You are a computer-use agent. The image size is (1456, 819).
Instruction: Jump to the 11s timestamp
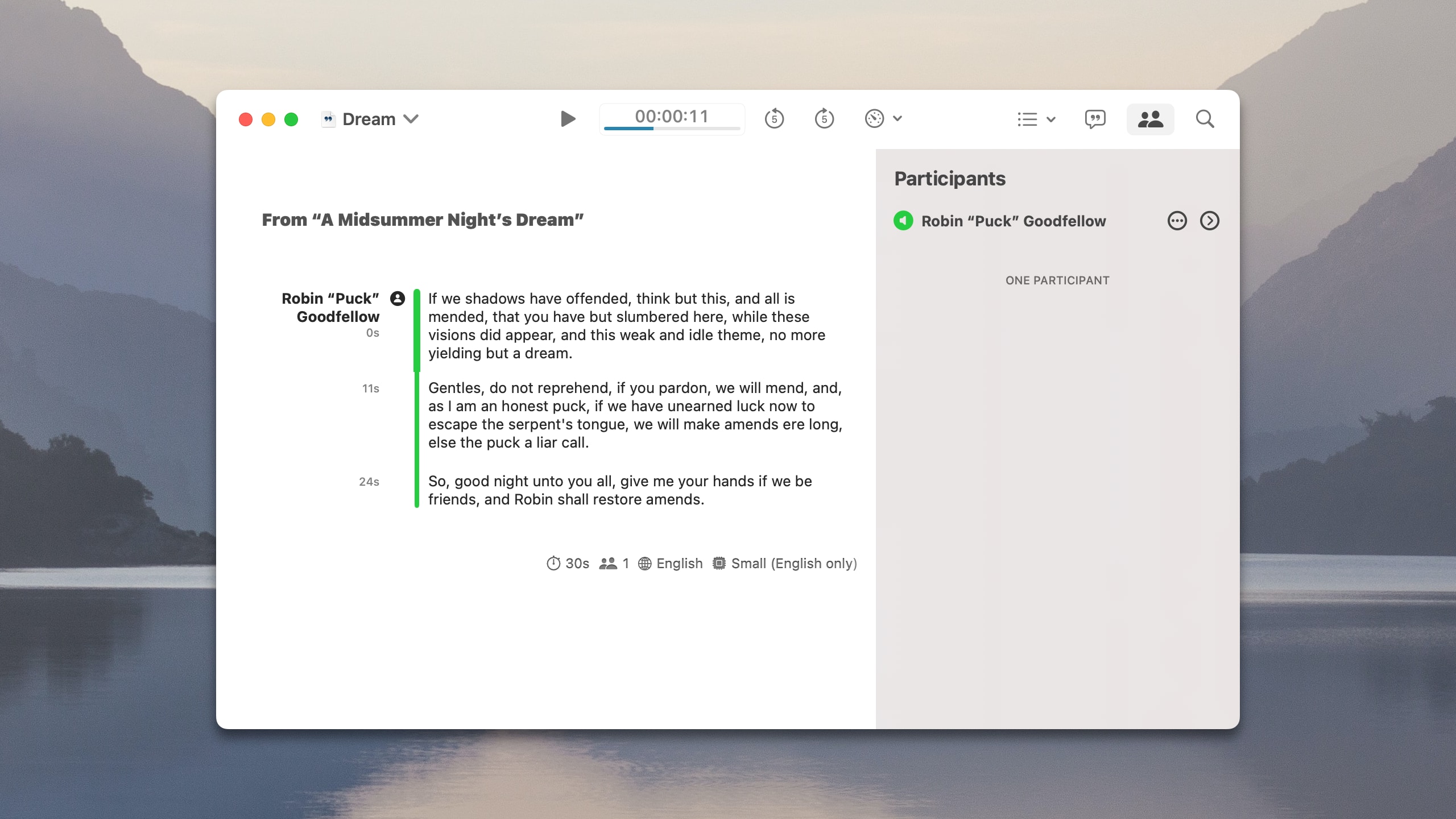pyautogui.click(x=371, y=388)
